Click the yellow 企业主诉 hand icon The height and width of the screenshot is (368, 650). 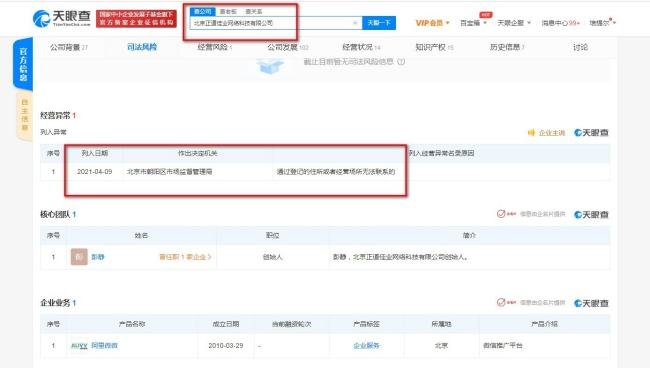click(531, 133)
